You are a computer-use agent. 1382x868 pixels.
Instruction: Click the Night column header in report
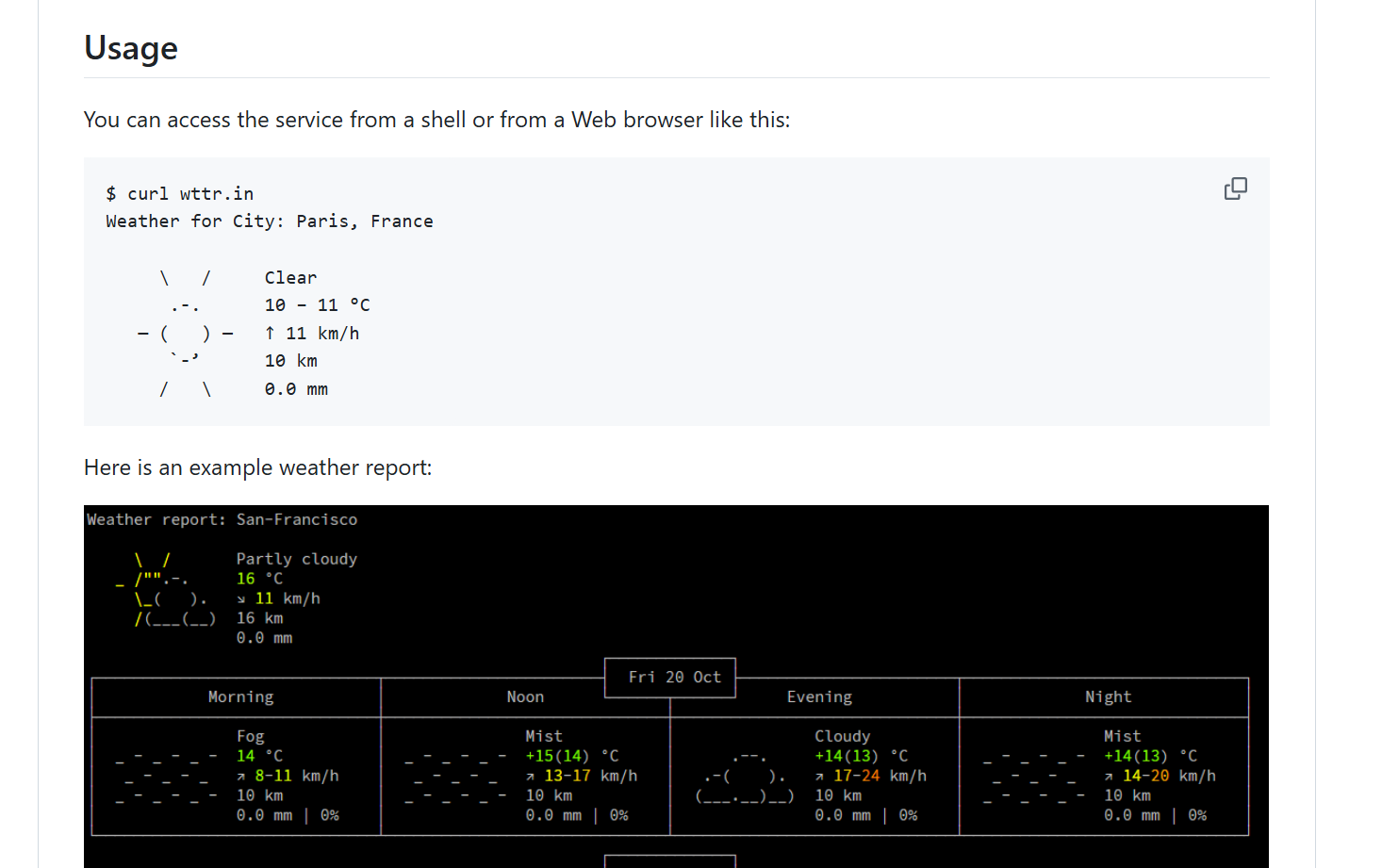1108,696
